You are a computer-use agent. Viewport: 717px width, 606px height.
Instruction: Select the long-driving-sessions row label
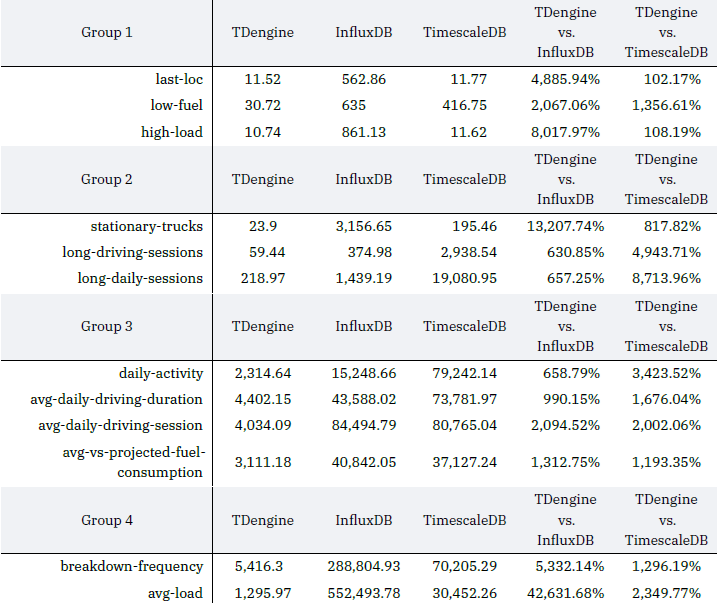(x=132, y=252)
